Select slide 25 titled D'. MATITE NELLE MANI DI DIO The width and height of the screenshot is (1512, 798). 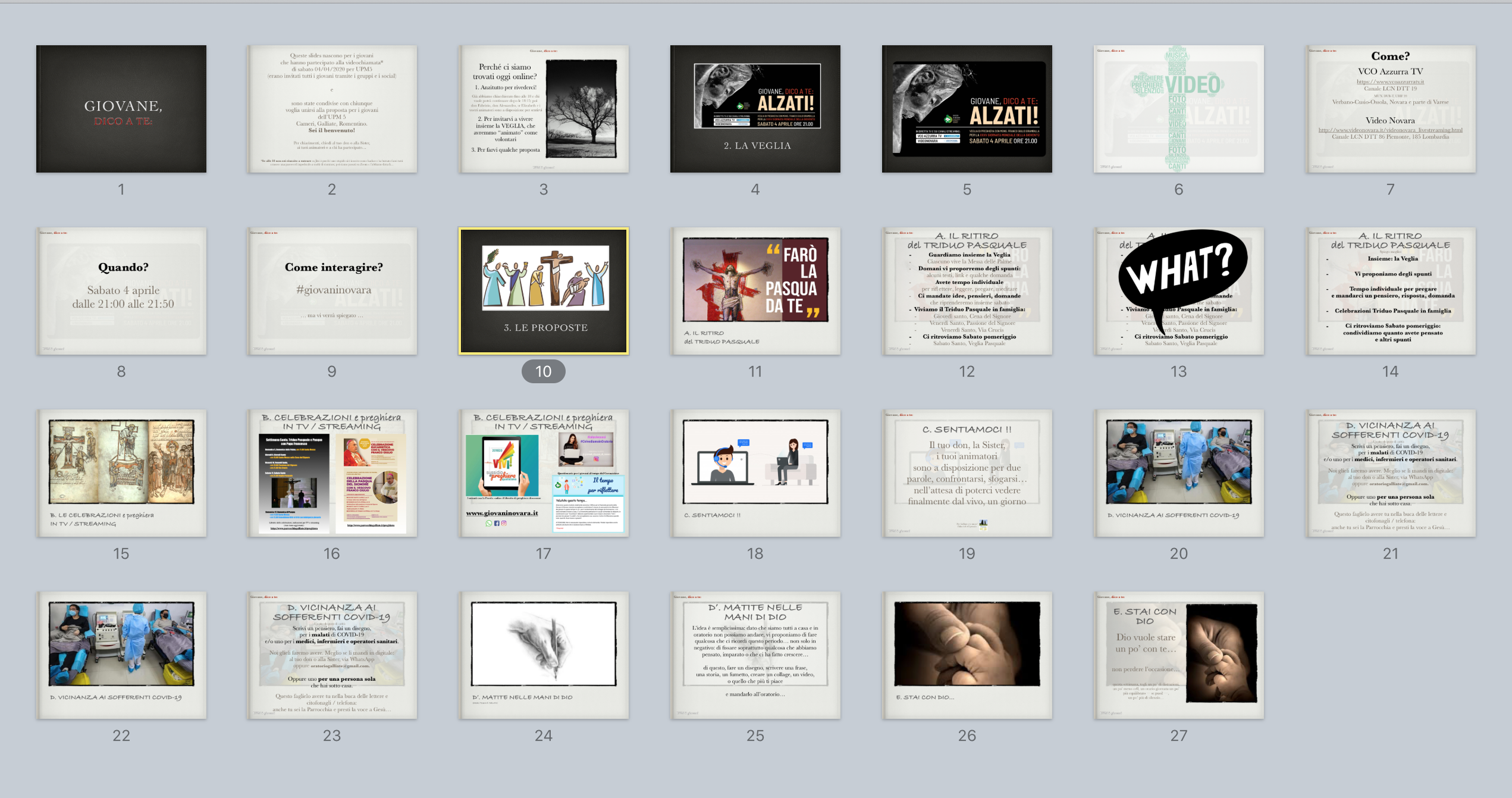[755, 655]
